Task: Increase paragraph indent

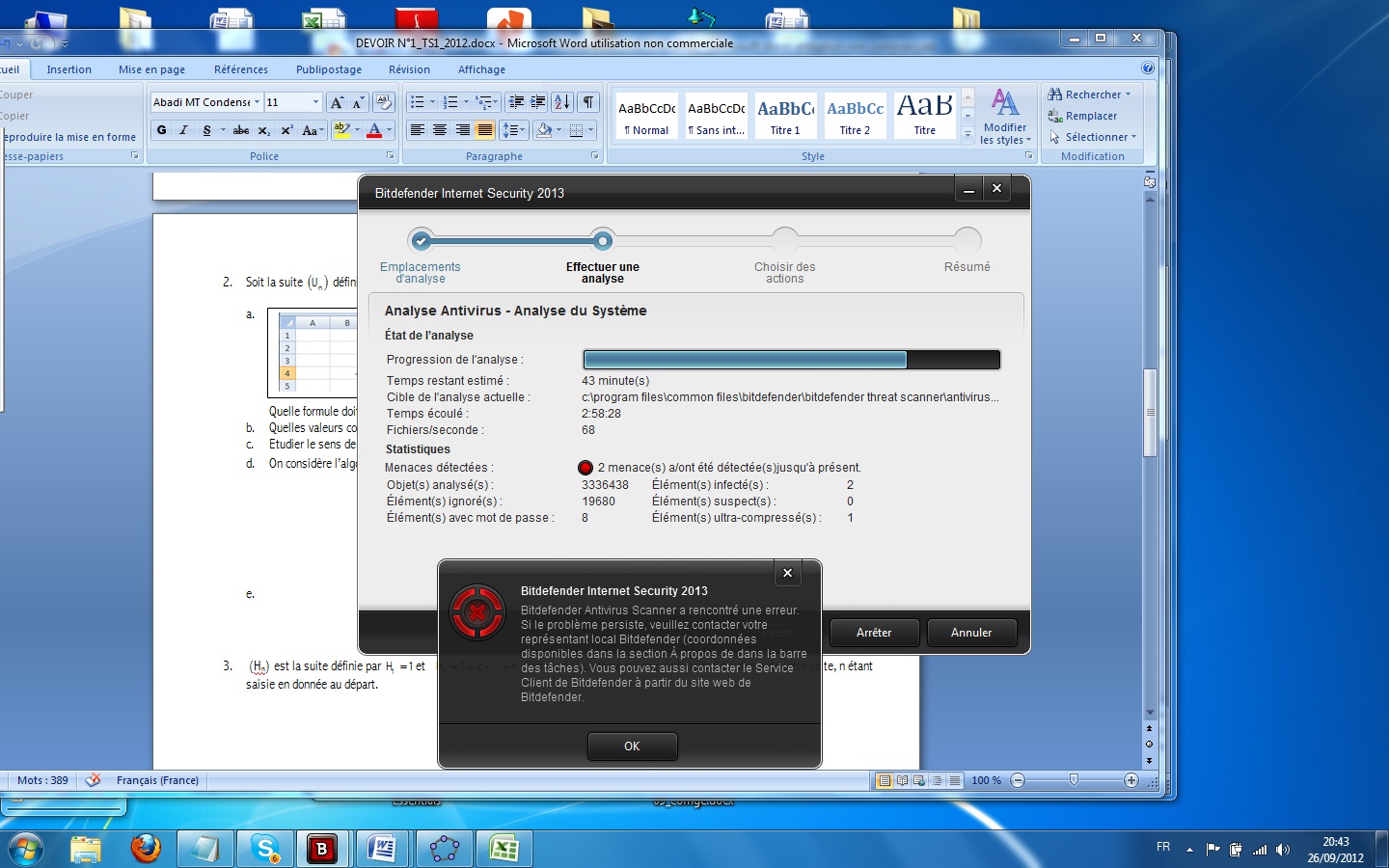Action: pyautogui.click(x=538, y=102)
